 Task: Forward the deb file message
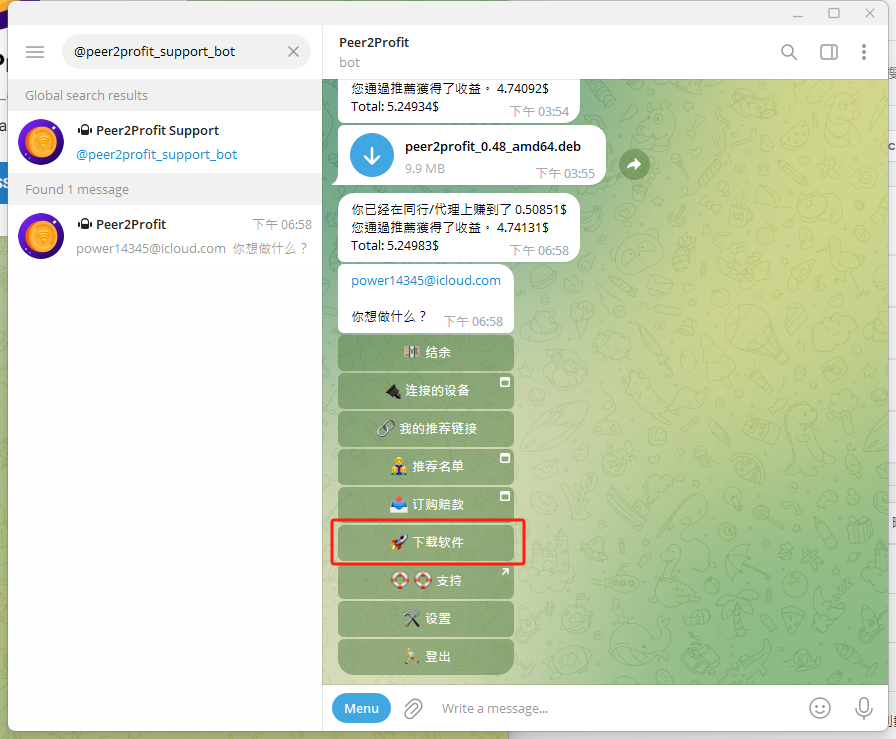(x=634, y=165)
